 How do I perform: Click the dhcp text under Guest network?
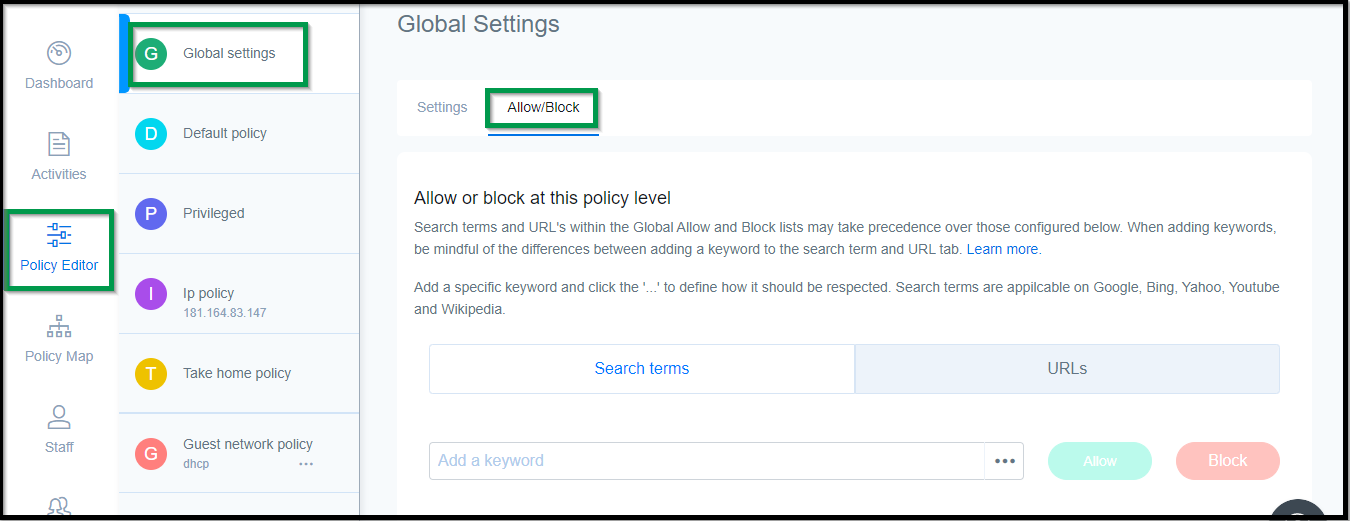196,464
